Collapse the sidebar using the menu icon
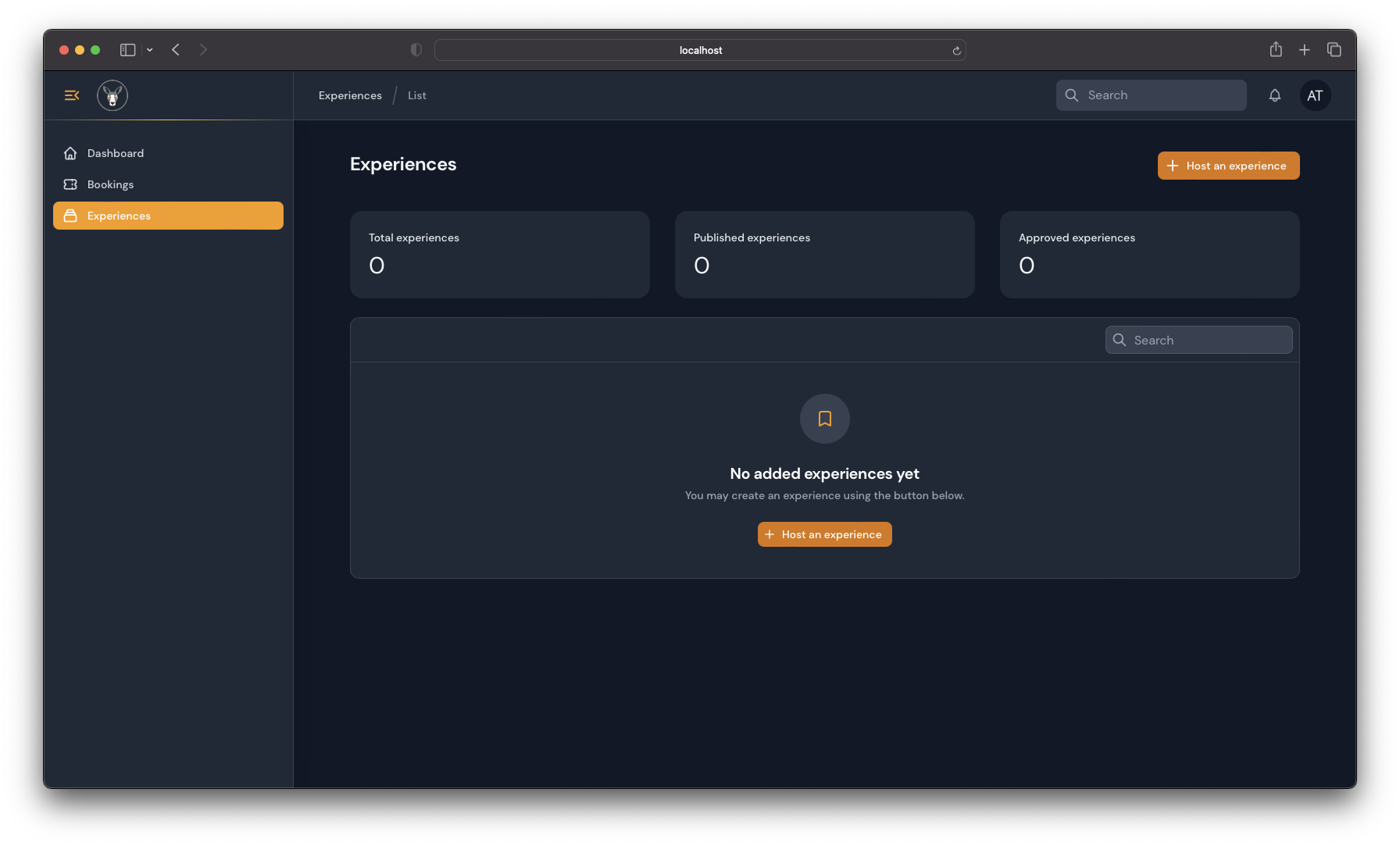The height and width of the screenshot is (846, 1400). (72, 95)
